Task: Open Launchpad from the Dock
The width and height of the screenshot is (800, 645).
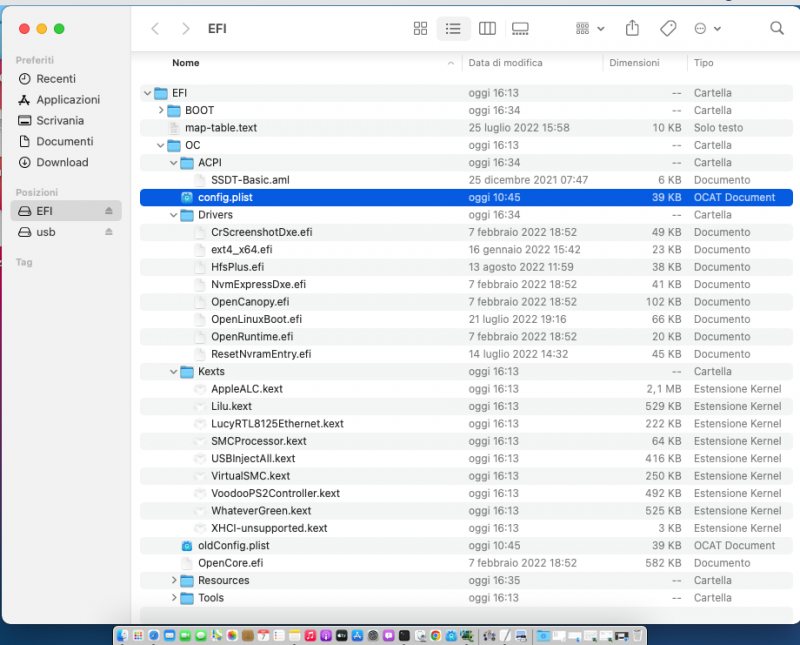Action: click(138, 635)
